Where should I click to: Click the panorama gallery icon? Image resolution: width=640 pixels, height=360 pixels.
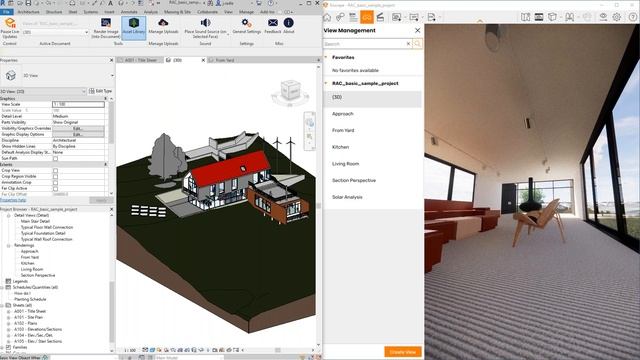coord(539,17)
